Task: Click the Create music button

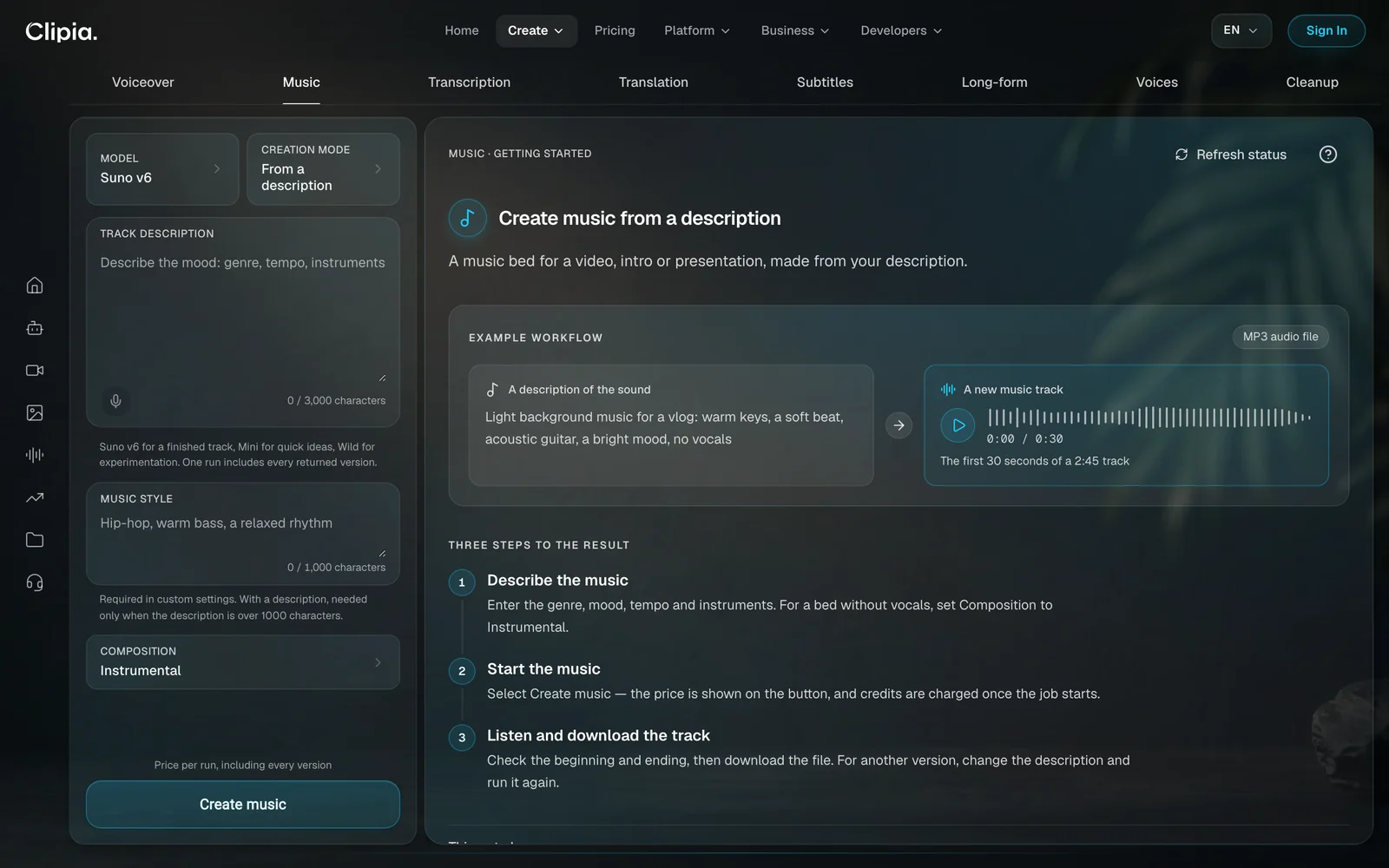Action: 243,805
